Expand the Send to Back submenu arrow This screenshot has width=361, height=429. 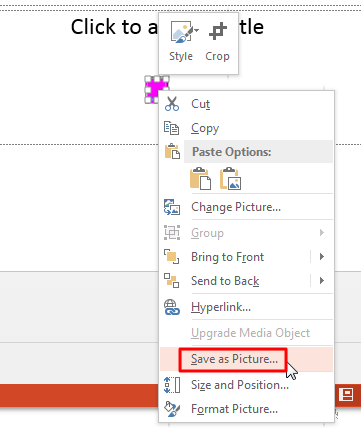pyautogui.click(x=322, y=281)
